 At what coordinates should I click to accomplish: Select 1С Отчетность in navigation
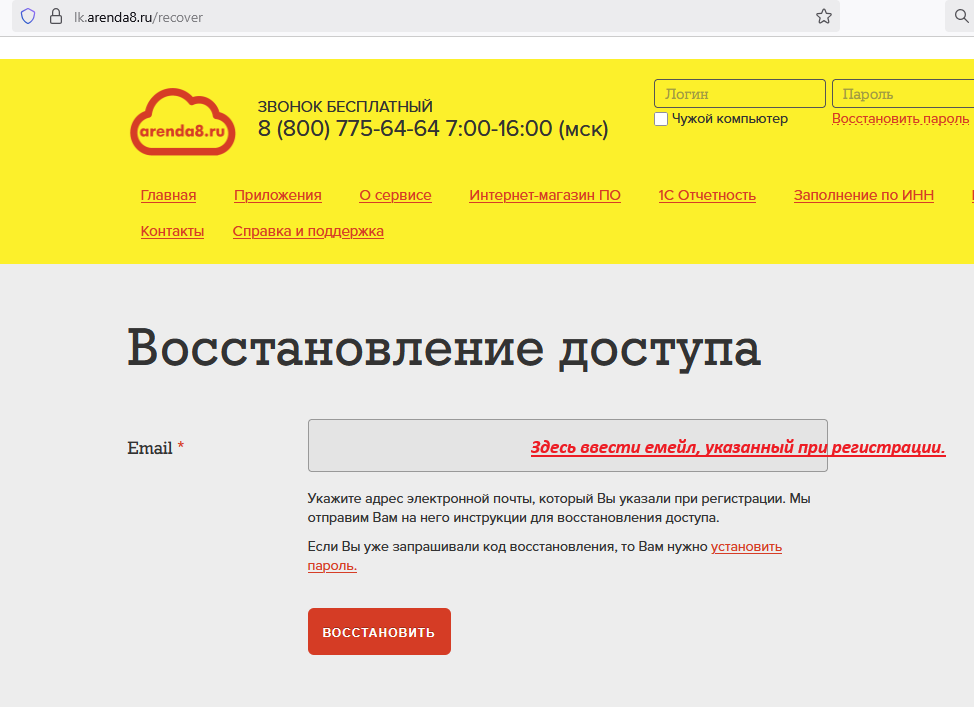pos(707,195)
